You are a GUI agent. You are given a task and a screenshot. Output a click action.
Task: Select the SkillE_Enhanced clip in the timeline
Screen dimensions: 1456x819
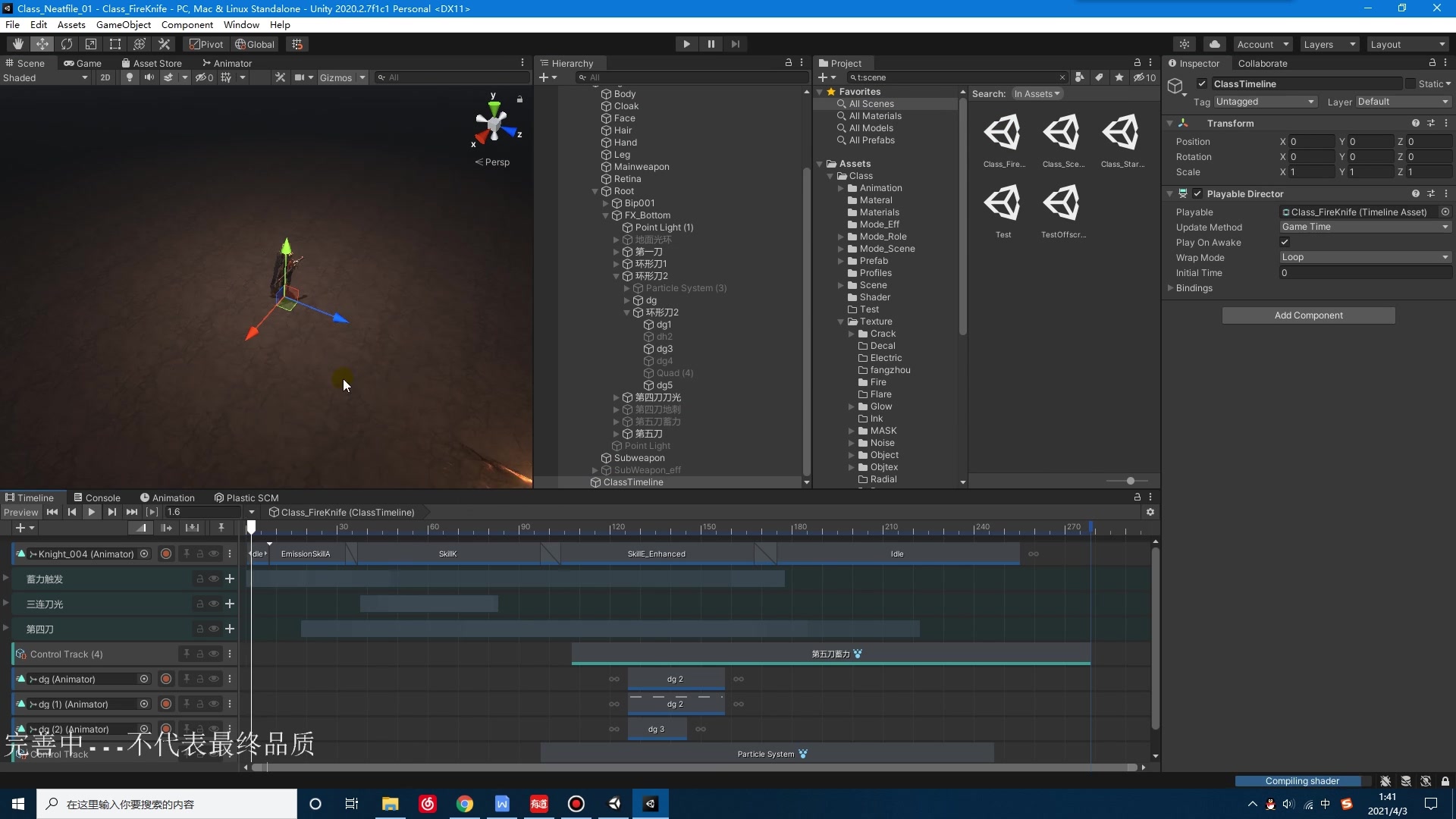pos(656,554)
